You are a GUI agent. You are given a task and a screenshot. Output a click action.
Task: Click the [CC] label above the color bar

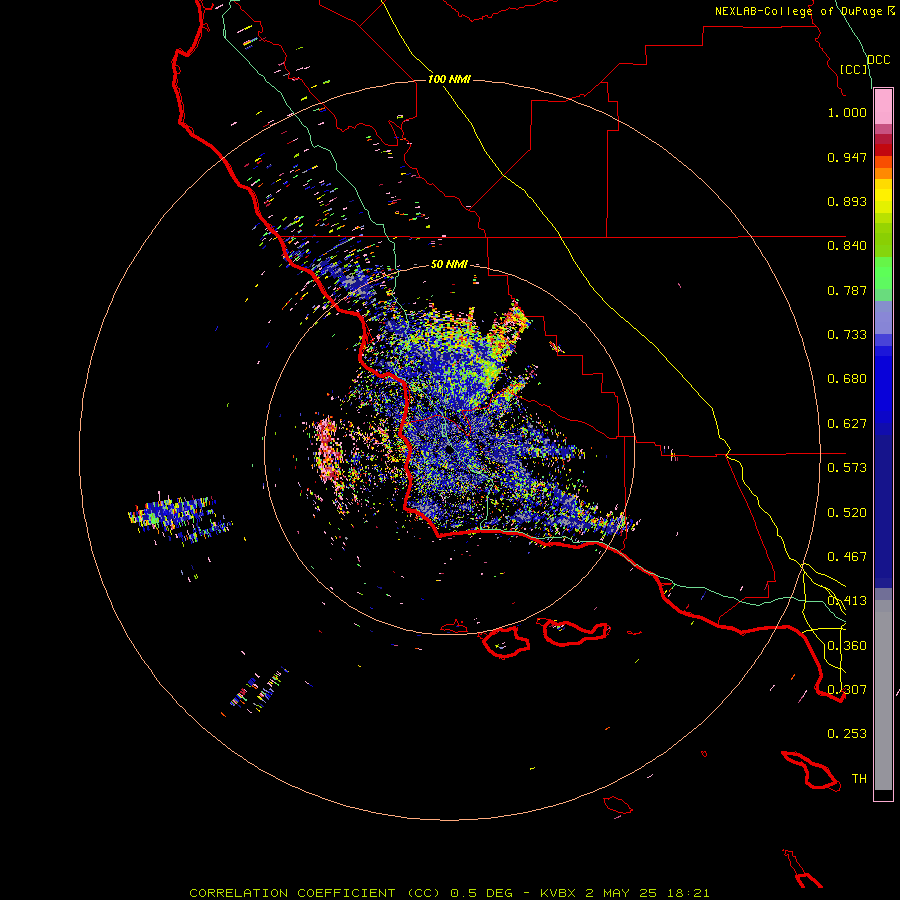click(x=854, y=69)
